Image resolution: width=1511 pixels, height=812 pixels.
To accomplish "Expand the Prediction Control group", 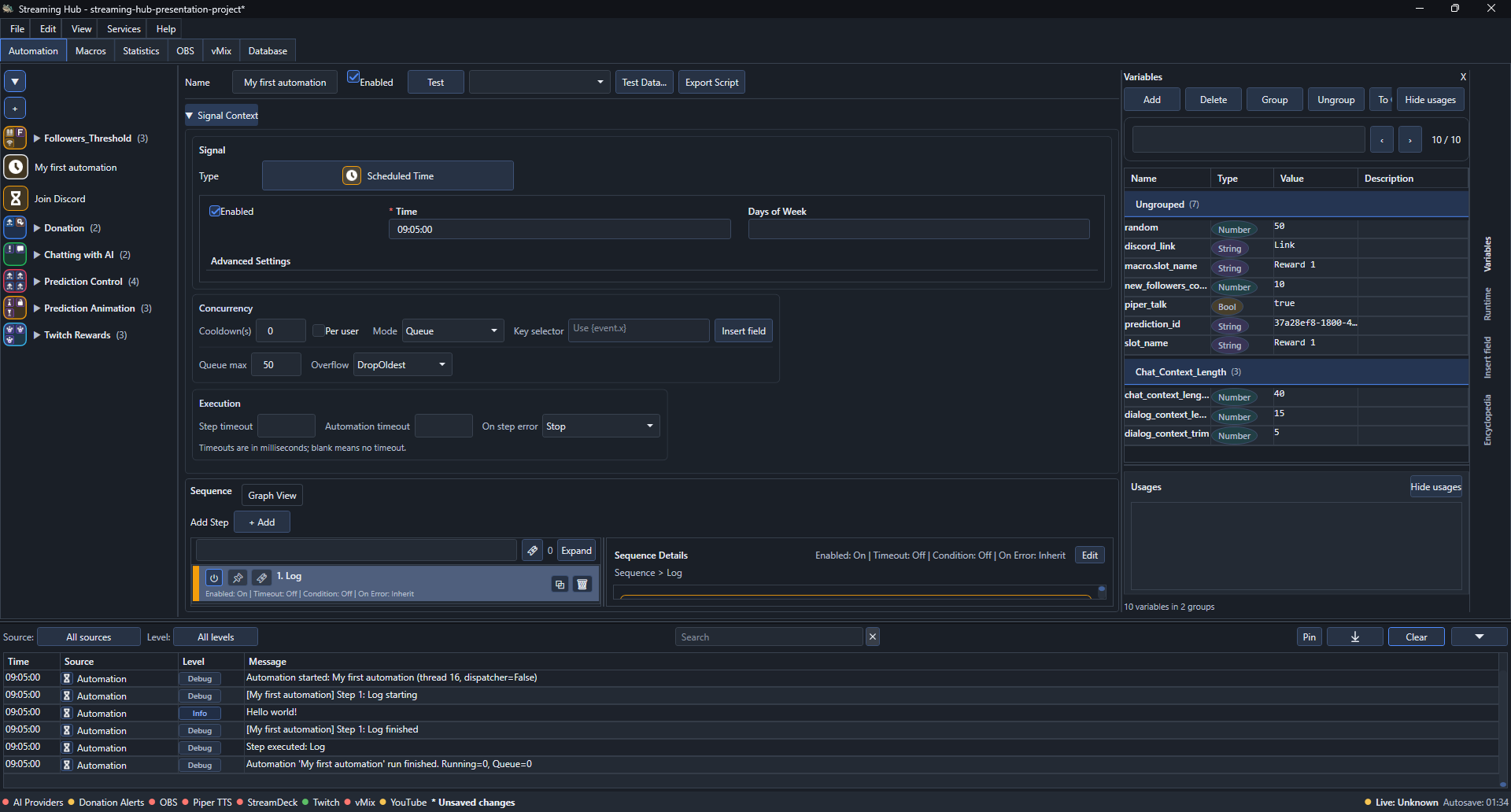I will (37, 281).
